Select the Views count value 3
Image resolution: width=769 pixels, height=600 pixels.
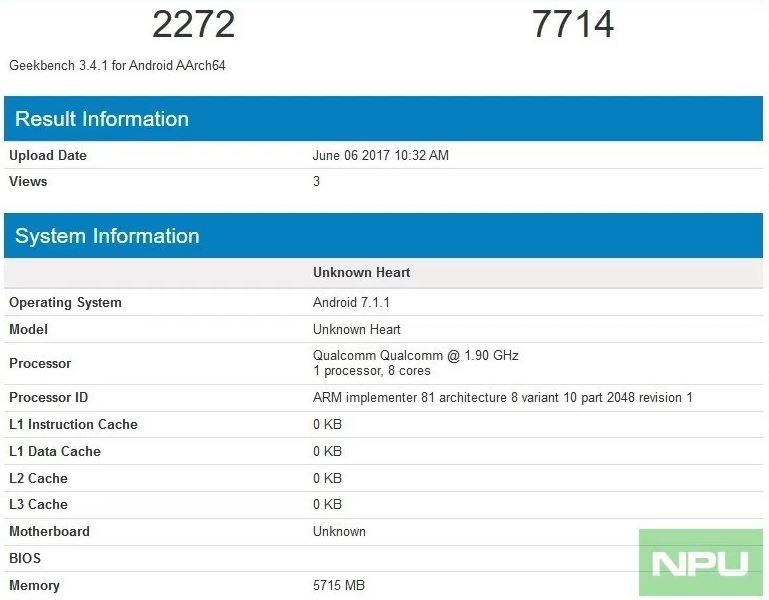(316, 182)
